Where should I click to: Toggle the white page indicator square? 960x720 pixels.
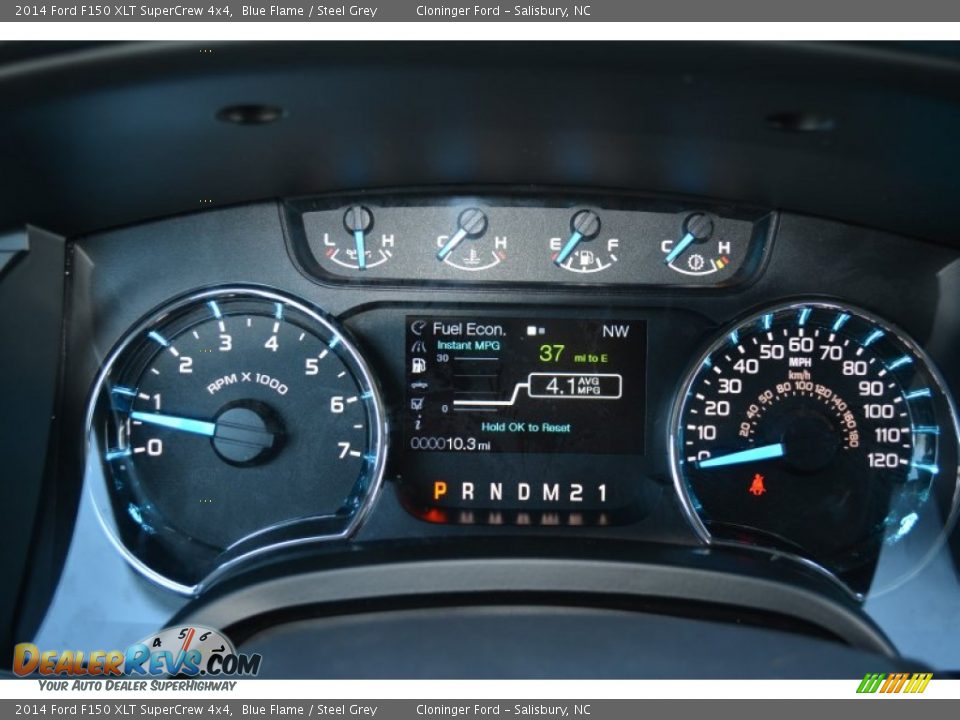[x=531, y=330]
